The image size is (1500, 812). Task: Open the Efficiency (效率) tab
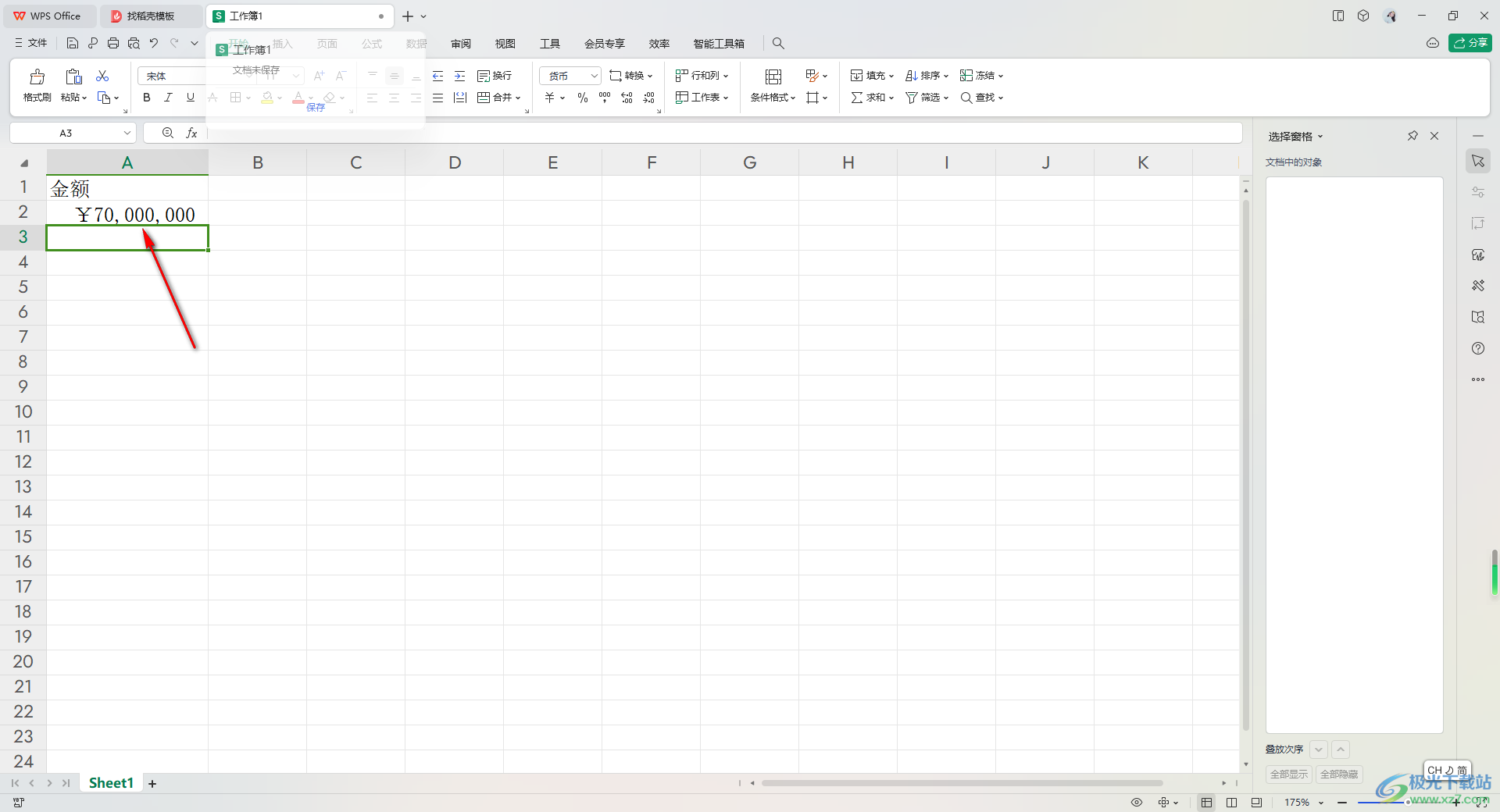659,44
